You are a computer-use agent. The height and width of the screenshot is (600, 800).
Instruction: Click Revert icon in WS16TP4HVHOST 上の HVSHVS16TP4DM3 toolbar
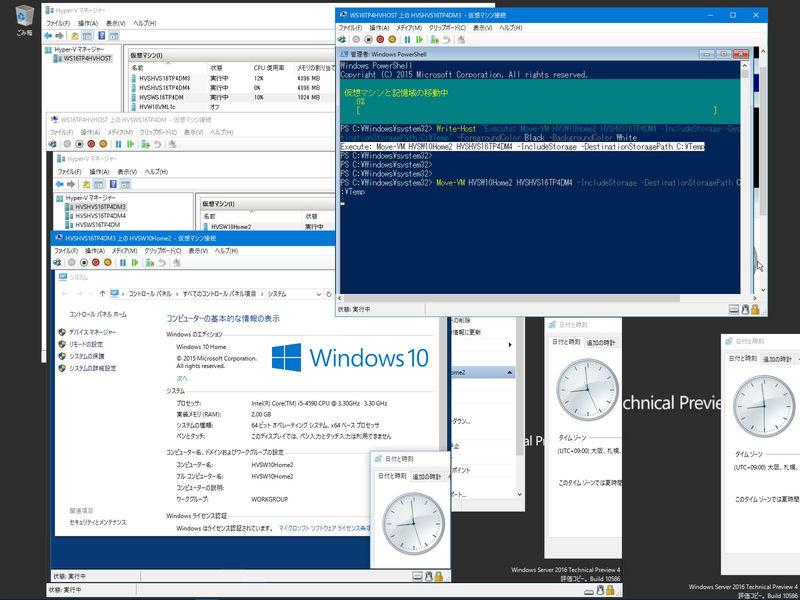tap(446, 40)
